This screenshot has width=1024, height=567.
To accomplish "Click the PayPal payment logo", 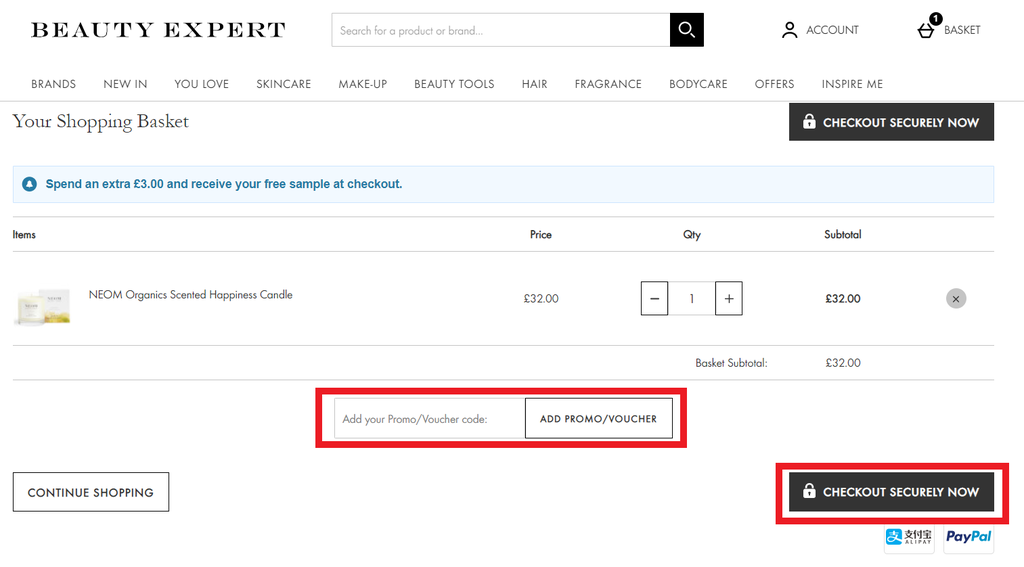I will (x=968, y=537).
